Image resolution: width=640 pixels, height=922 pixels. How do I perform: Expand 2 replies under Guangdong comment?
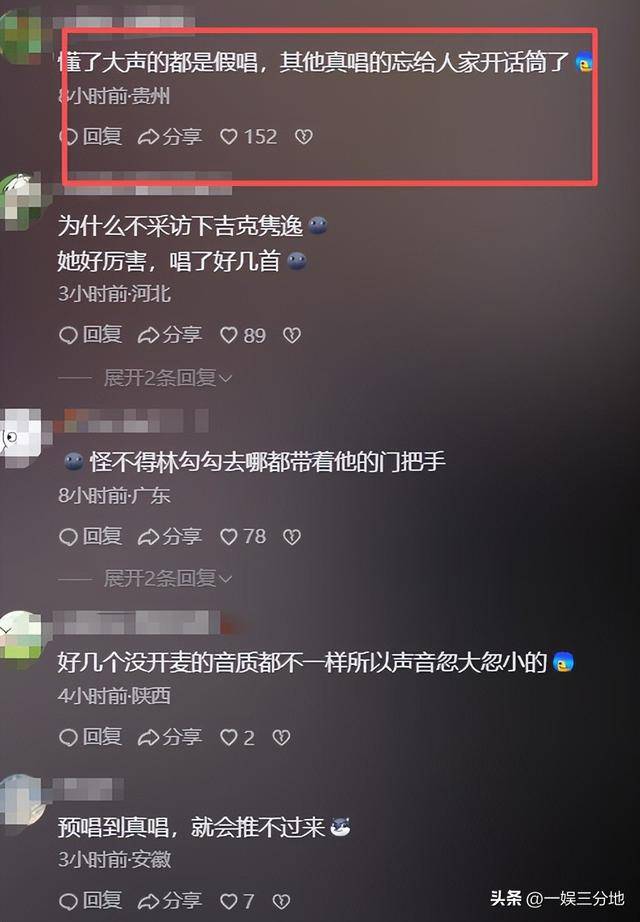[x=168, y=579]
